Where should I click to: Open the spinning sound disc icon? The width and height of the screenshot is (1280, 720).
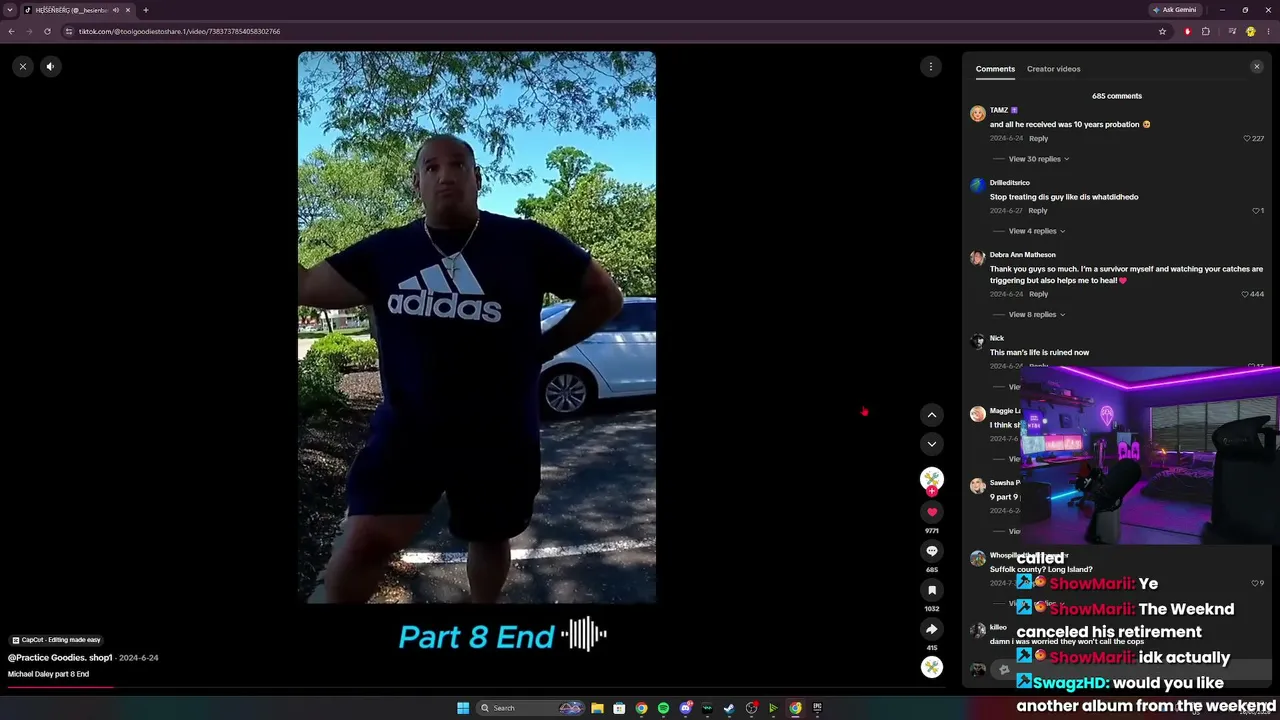click(932, 667)
